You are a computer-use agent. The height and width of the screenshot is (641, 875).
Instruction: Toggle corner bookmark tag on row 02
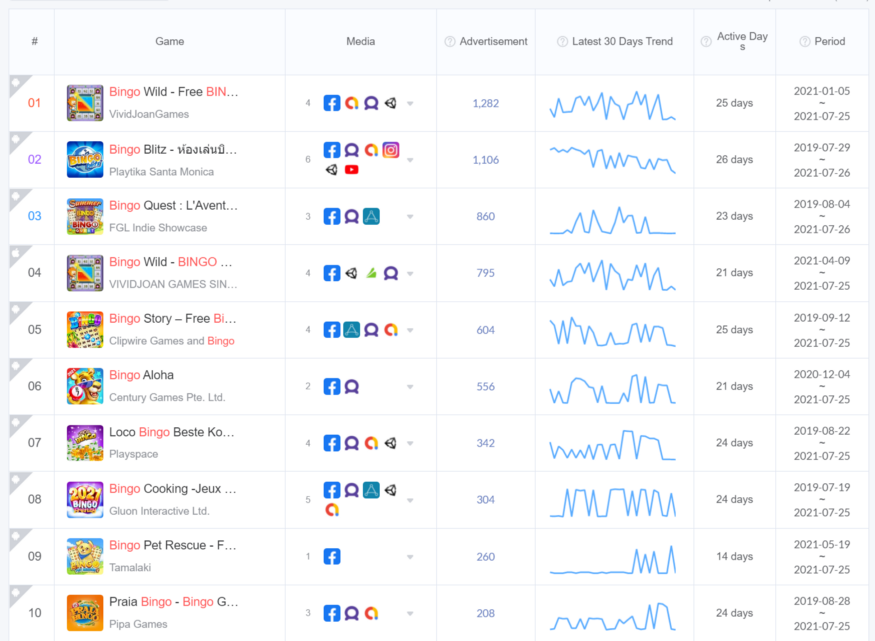[x=18, y=141]
